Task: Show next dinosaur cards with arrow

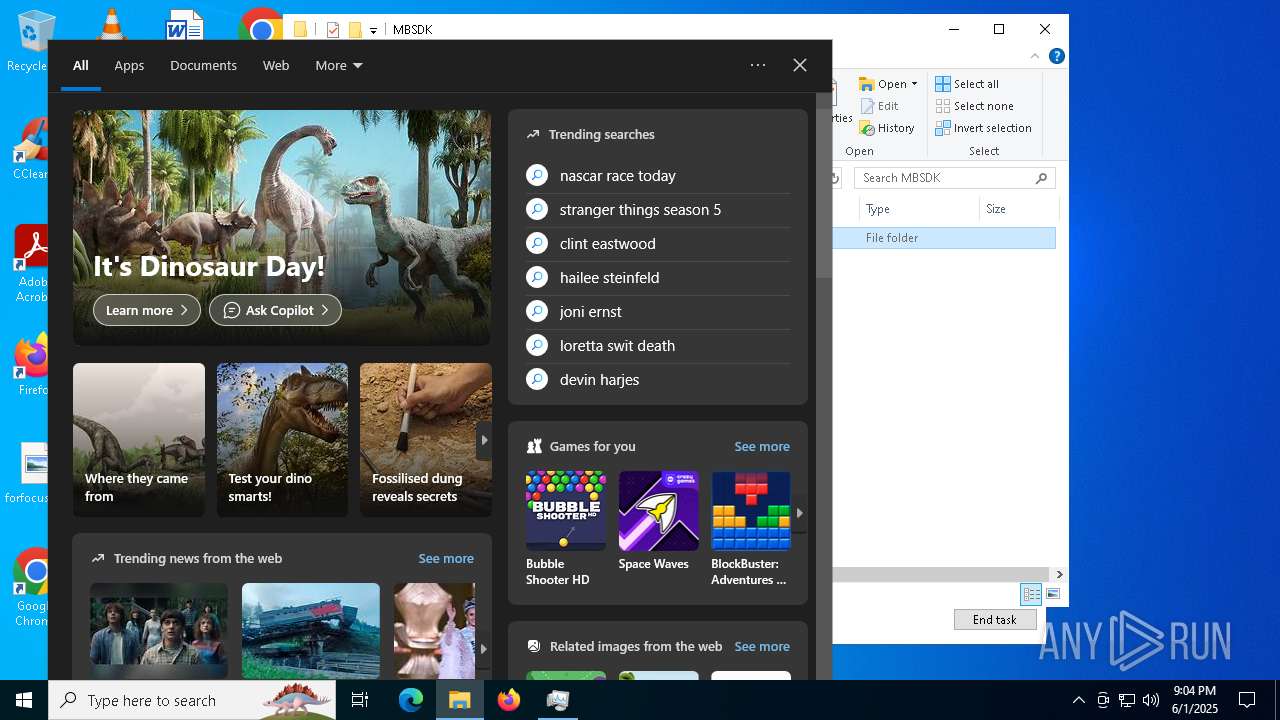Action: click(x=484, y=440)
